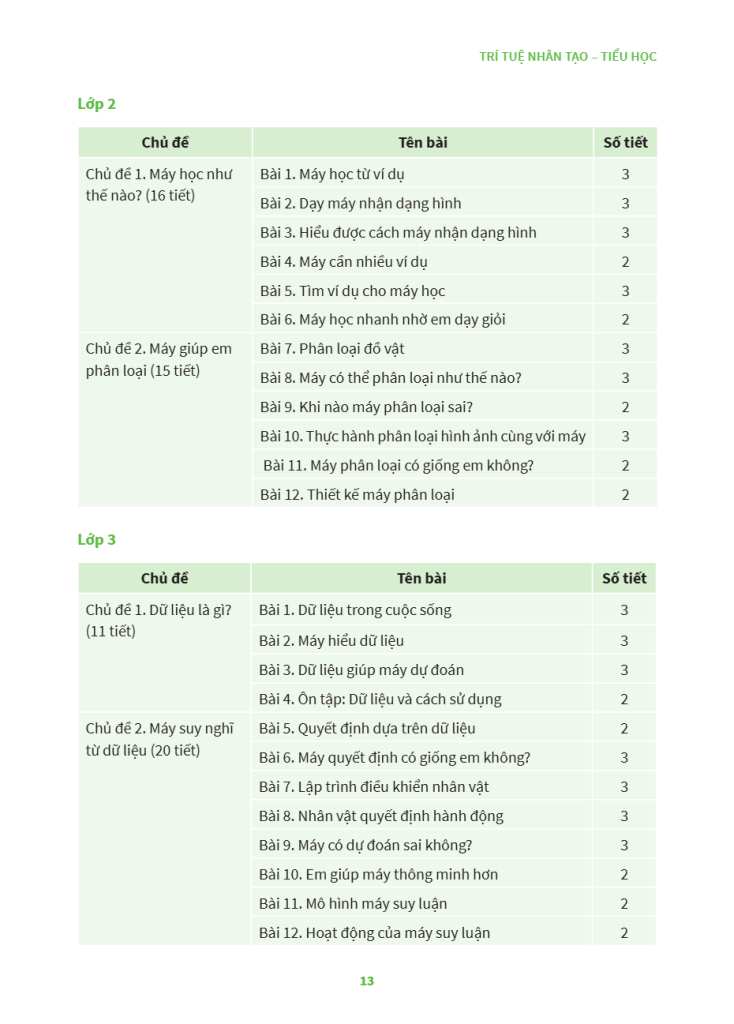Select row 'Bài 1. Máy học từ ví dụ'

pos(332,174)
